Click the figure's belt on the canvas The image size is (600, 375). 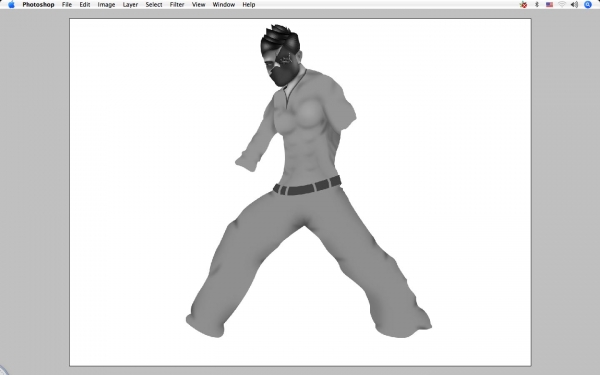[x=307, y=186]
